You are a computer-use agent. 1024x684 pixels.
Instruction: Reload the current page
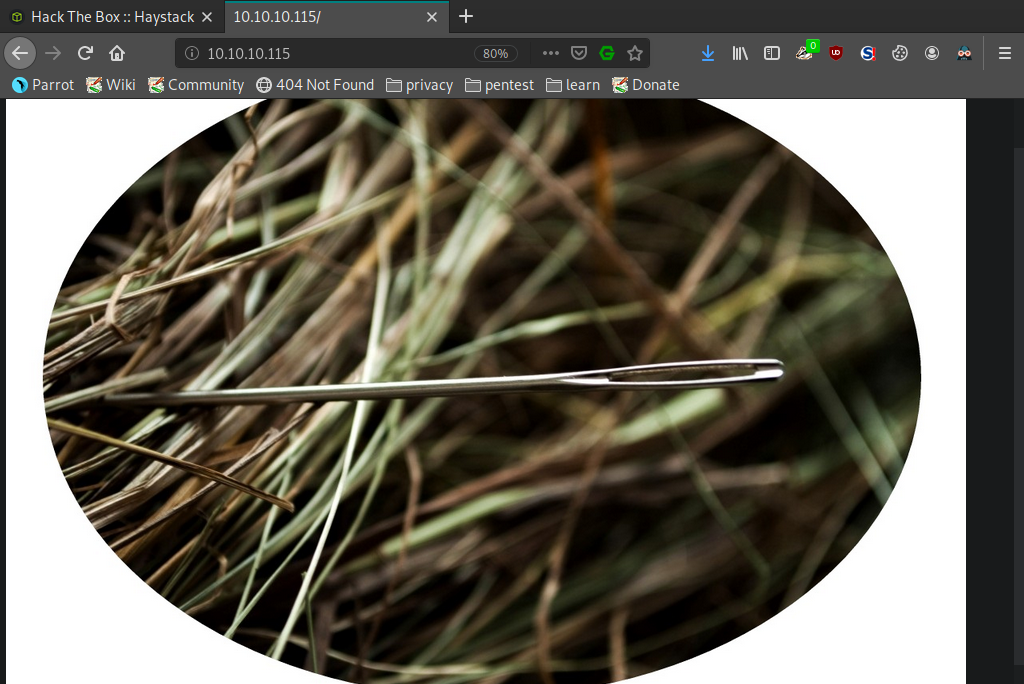point(85,53)
